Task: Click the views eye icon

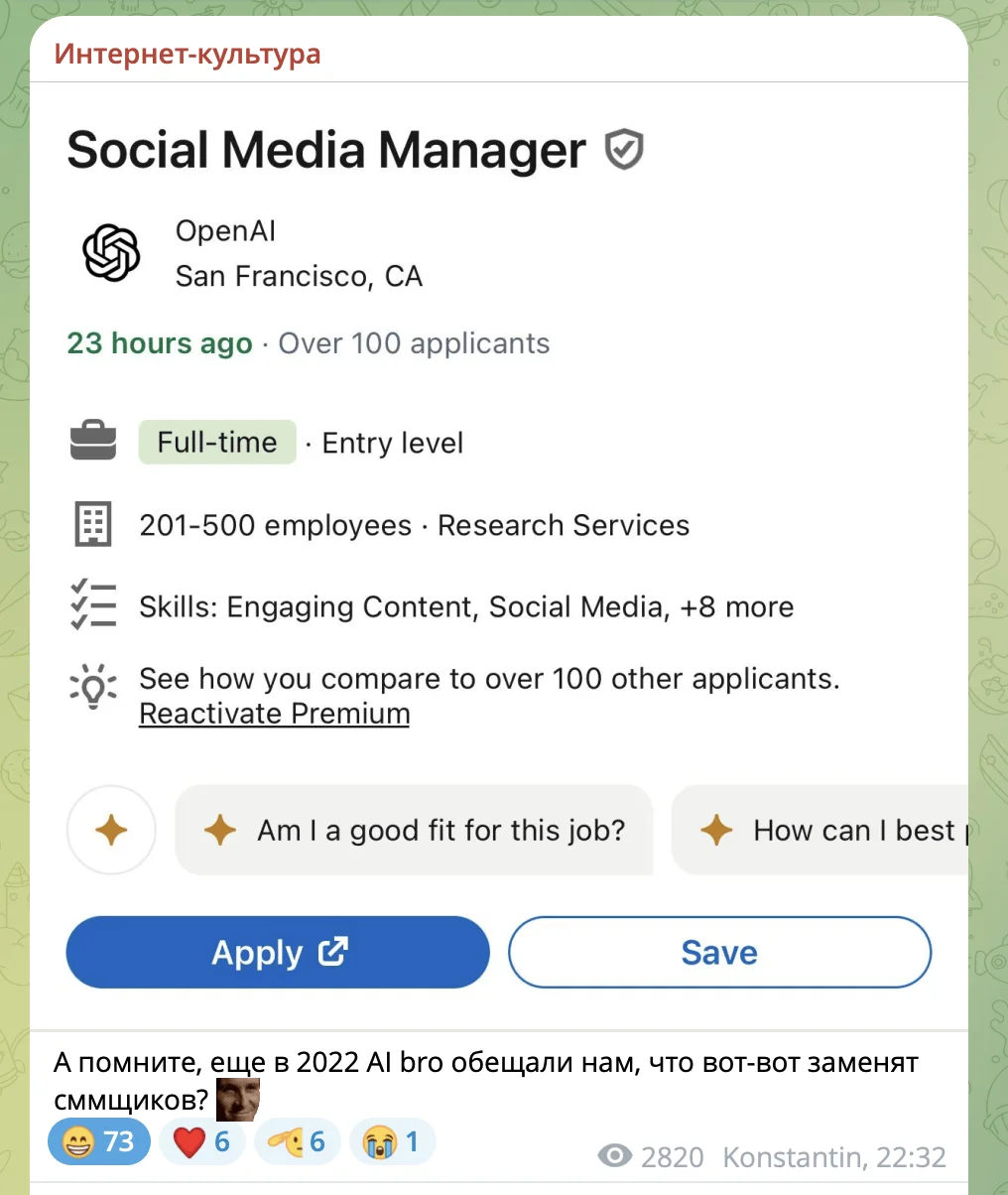Action: click(x=615, y=1156)
